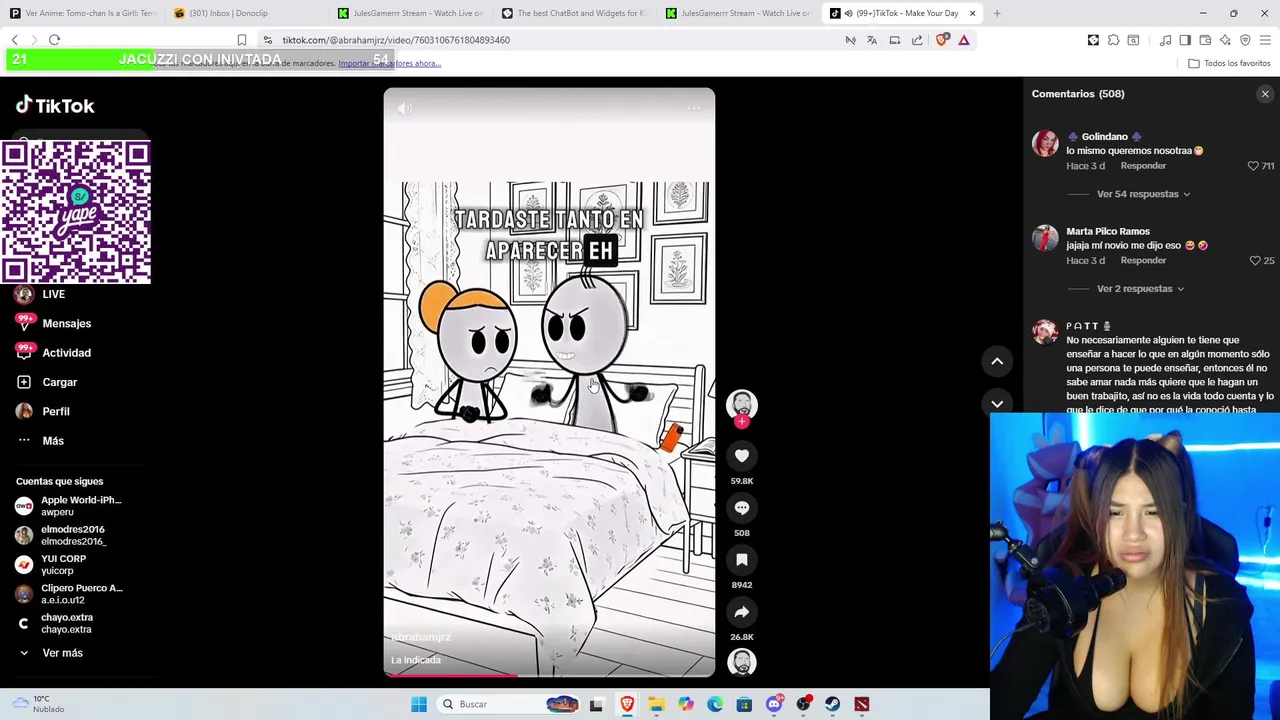This screenshot has height=720, width=1280.
Task: Like Marta Pilco Ramos's comment
Action: tap(1255, 261)
